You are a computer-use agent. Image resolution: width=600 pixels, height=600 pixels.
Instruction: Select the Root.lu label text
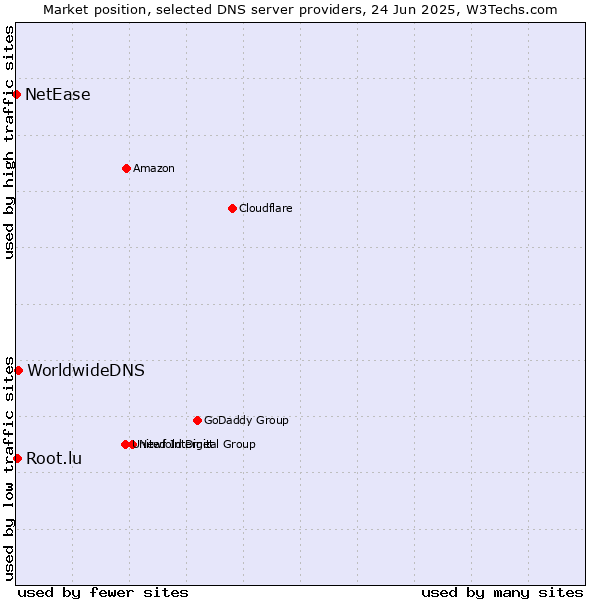tap(54, 458)
